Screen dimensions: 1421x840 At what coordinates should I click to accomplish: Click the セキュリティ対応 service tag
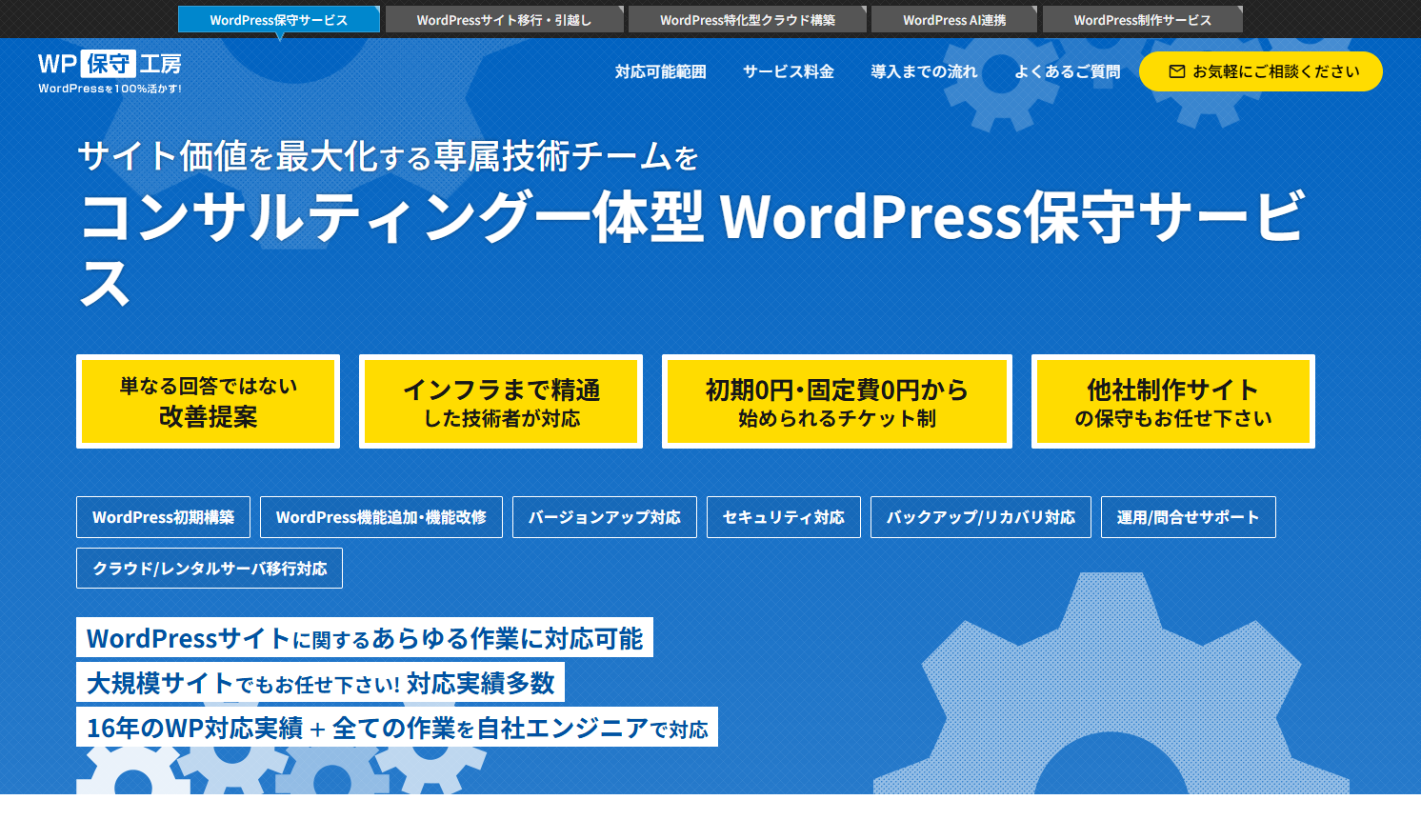coord(783,516)
